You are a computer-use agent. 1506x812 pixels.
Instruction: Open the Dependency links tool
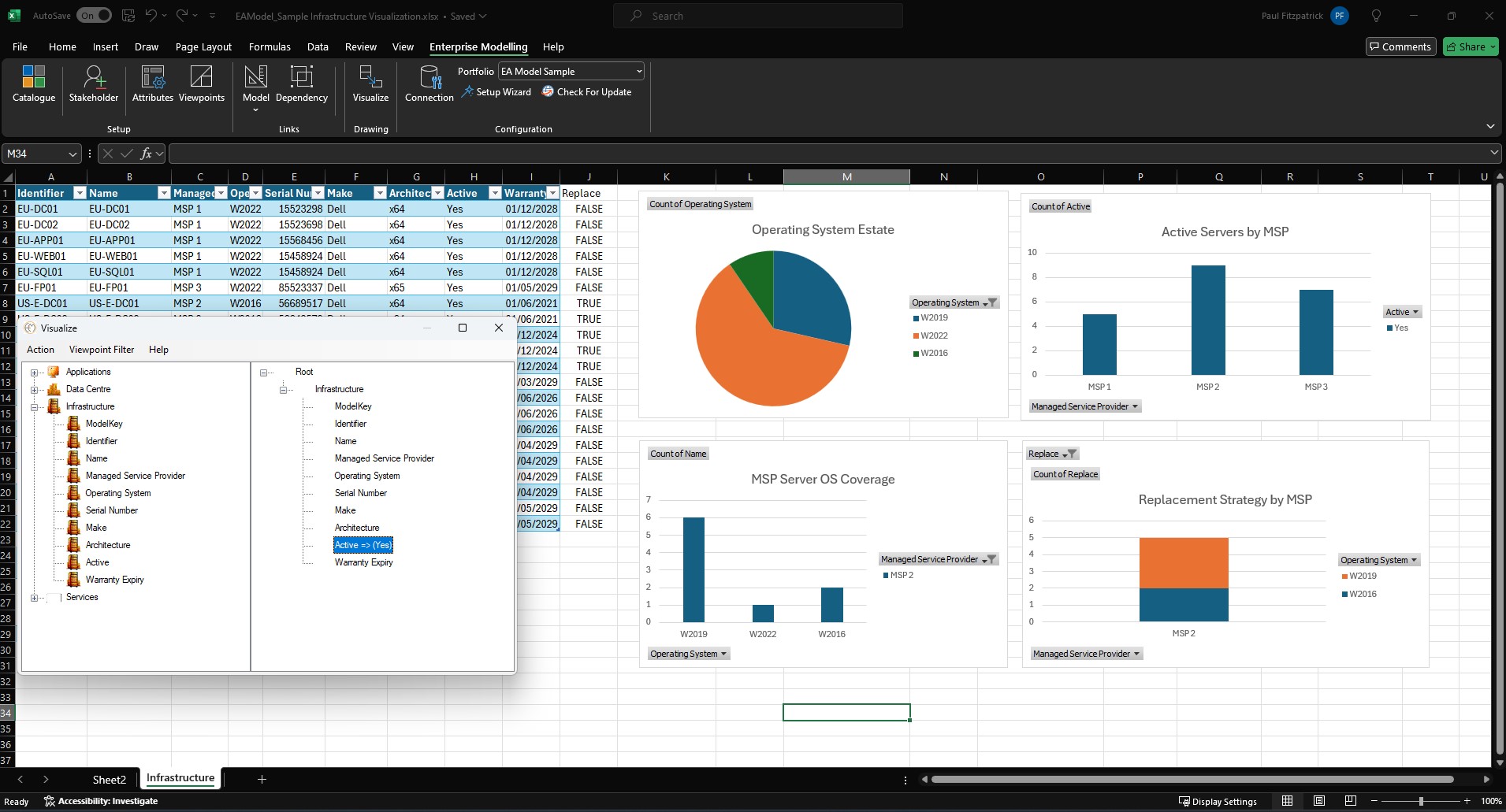coord(302,84)
